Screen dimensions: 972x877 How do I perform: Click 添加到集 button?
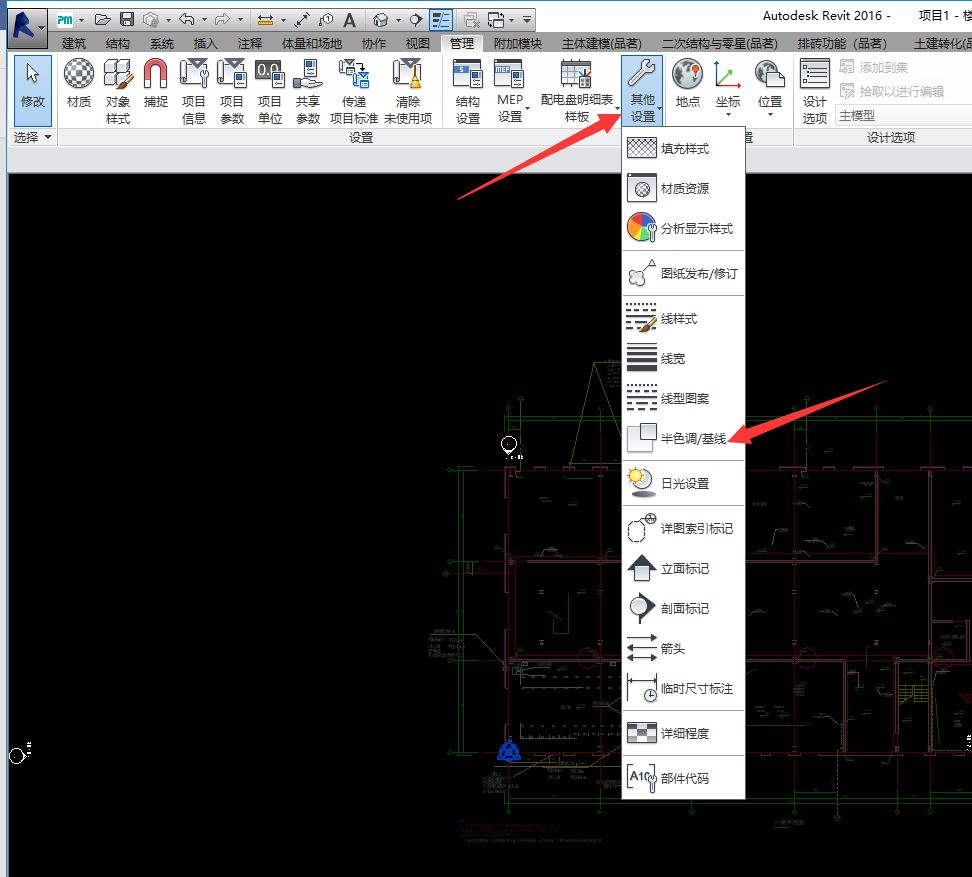[873, 67]
